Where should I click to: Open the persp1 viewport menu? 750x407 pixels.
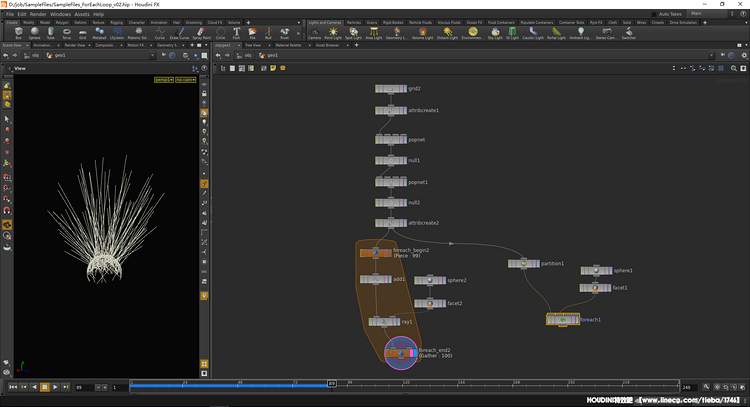(x=164, y=80)
